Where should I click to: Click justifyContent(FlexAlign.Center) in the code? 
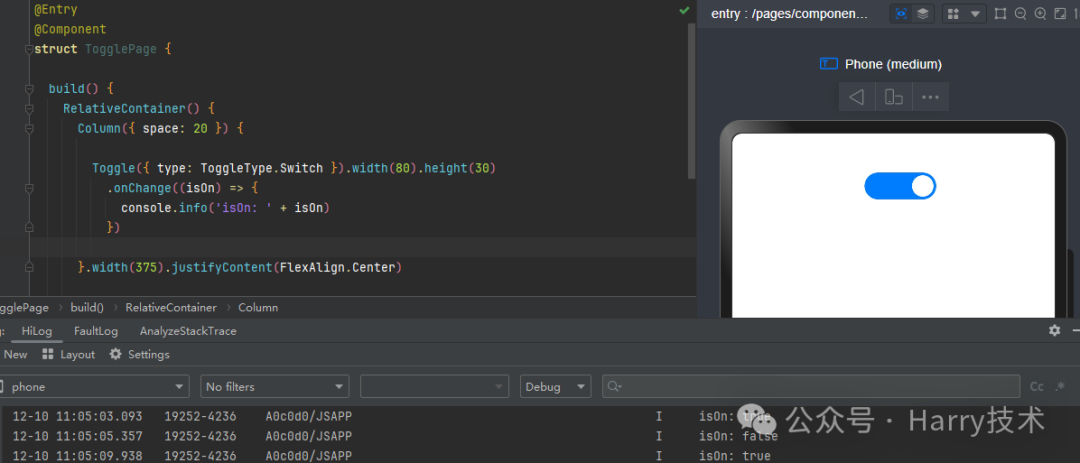click(287, 267)
